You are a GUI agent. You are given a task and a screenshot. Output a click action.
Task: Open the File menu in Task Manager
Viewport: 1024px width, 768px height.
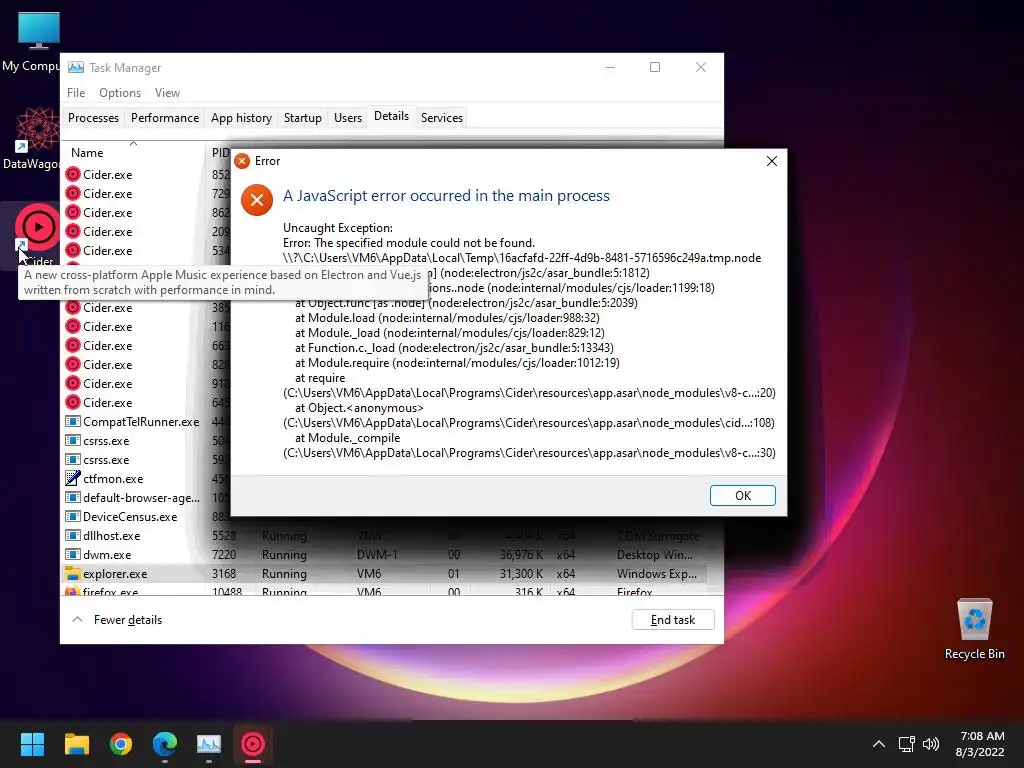pyautogui.click(x=76, y=93)
